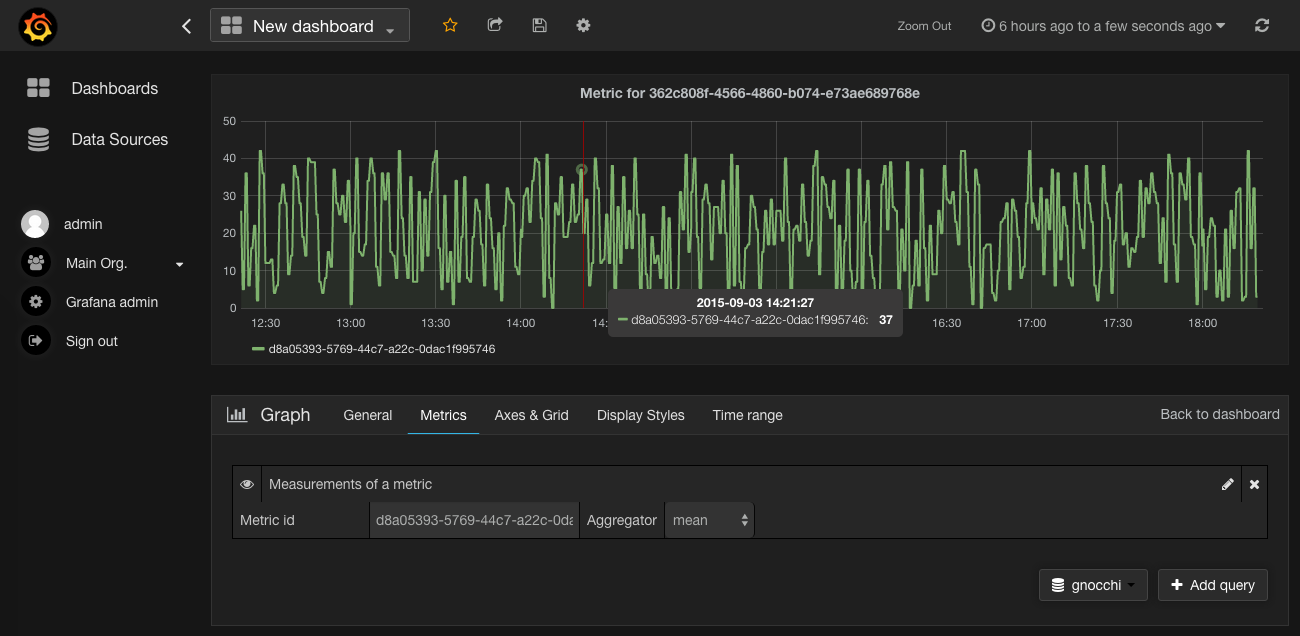
Task: Collapse the side menu with the arrow
Action: point(186,26)
